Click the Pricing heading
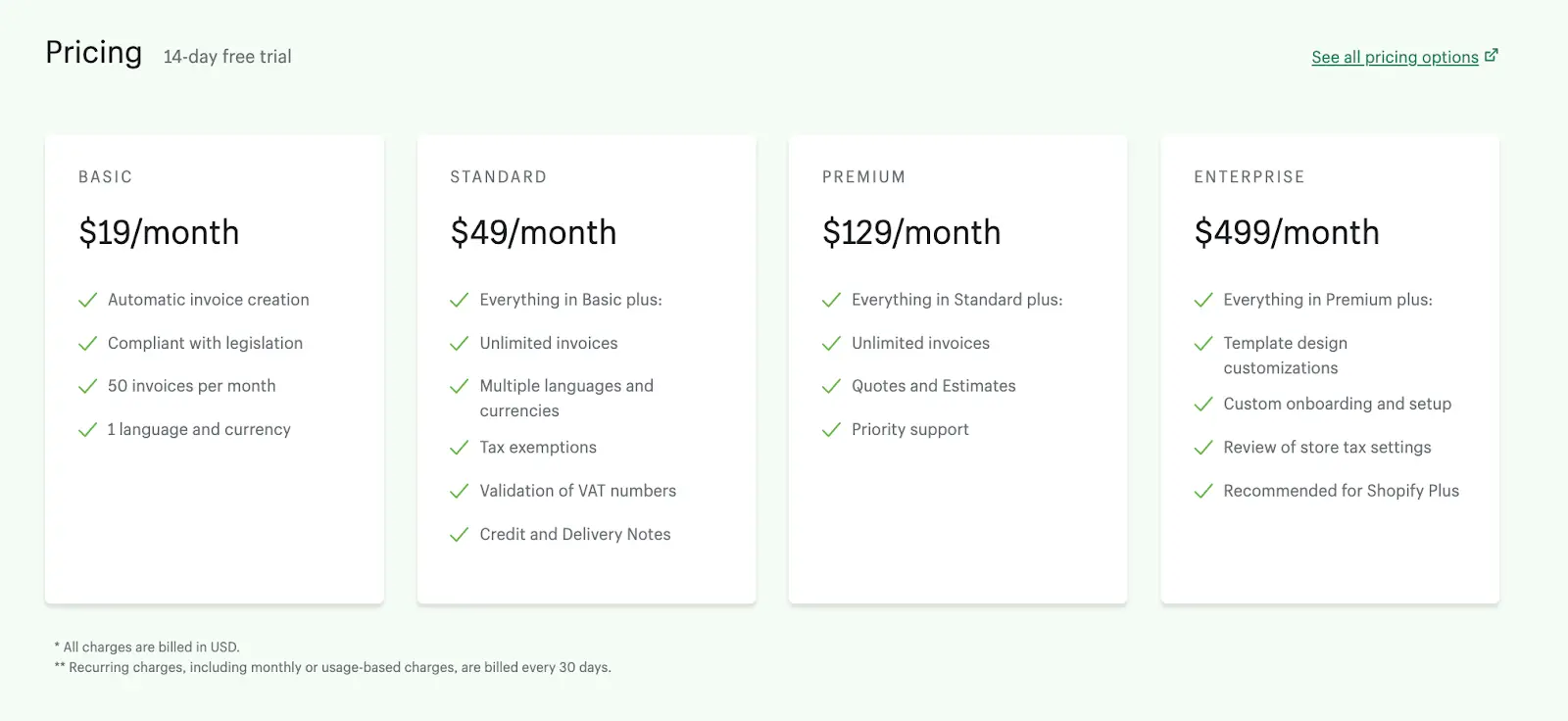1568x721 pixels. (93, 53)
